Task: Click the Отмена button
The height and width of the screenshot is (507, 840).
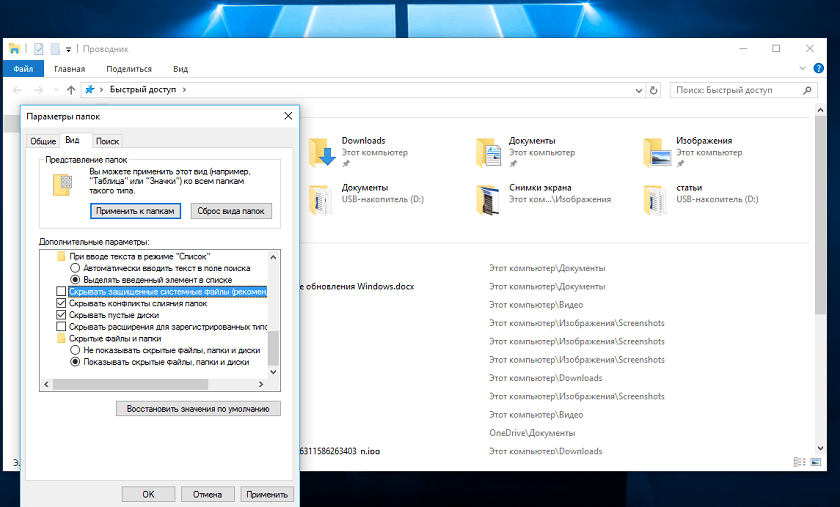Action: 207,494
